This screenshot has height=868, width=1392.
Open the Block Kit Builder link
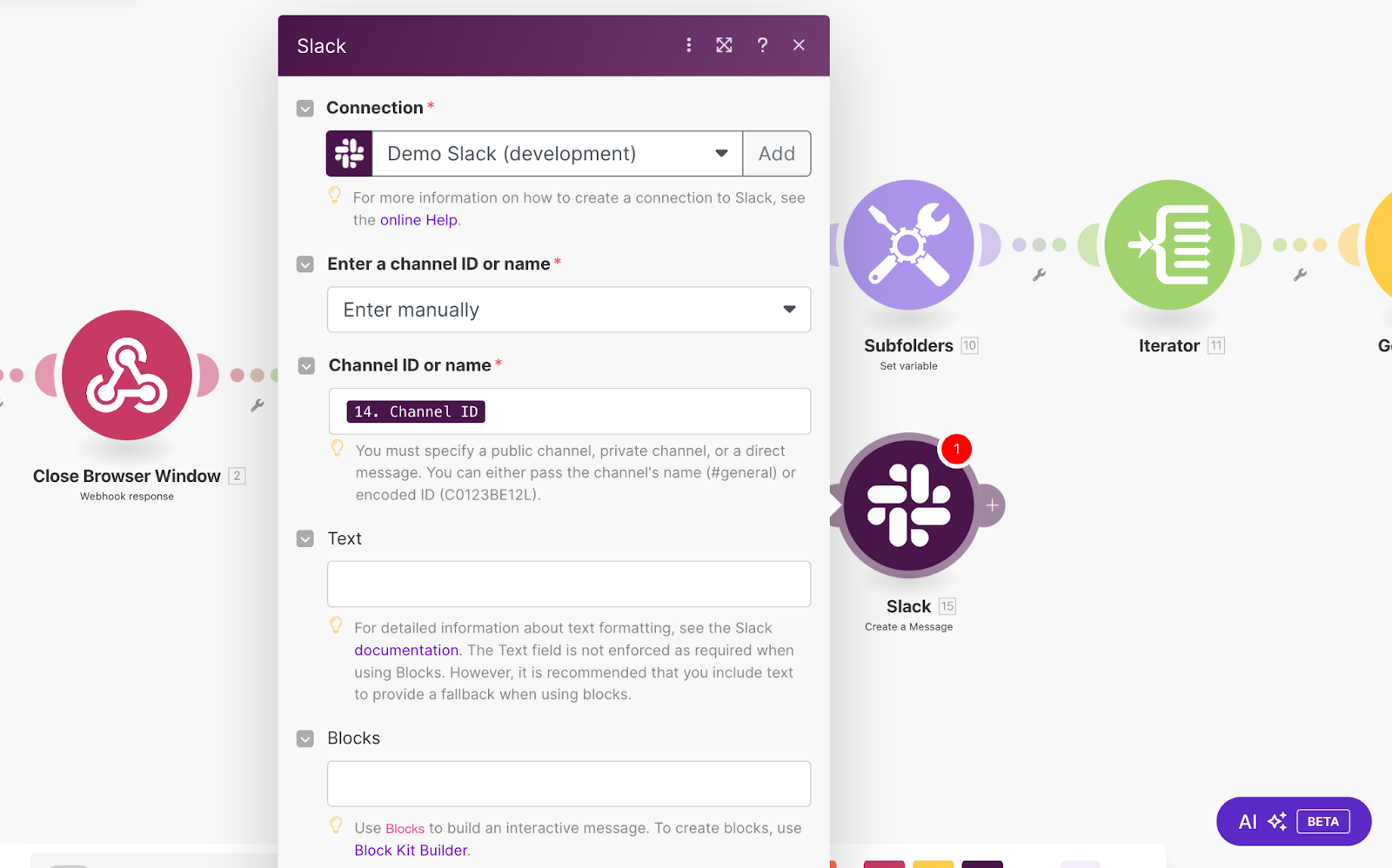coord(411,851)
